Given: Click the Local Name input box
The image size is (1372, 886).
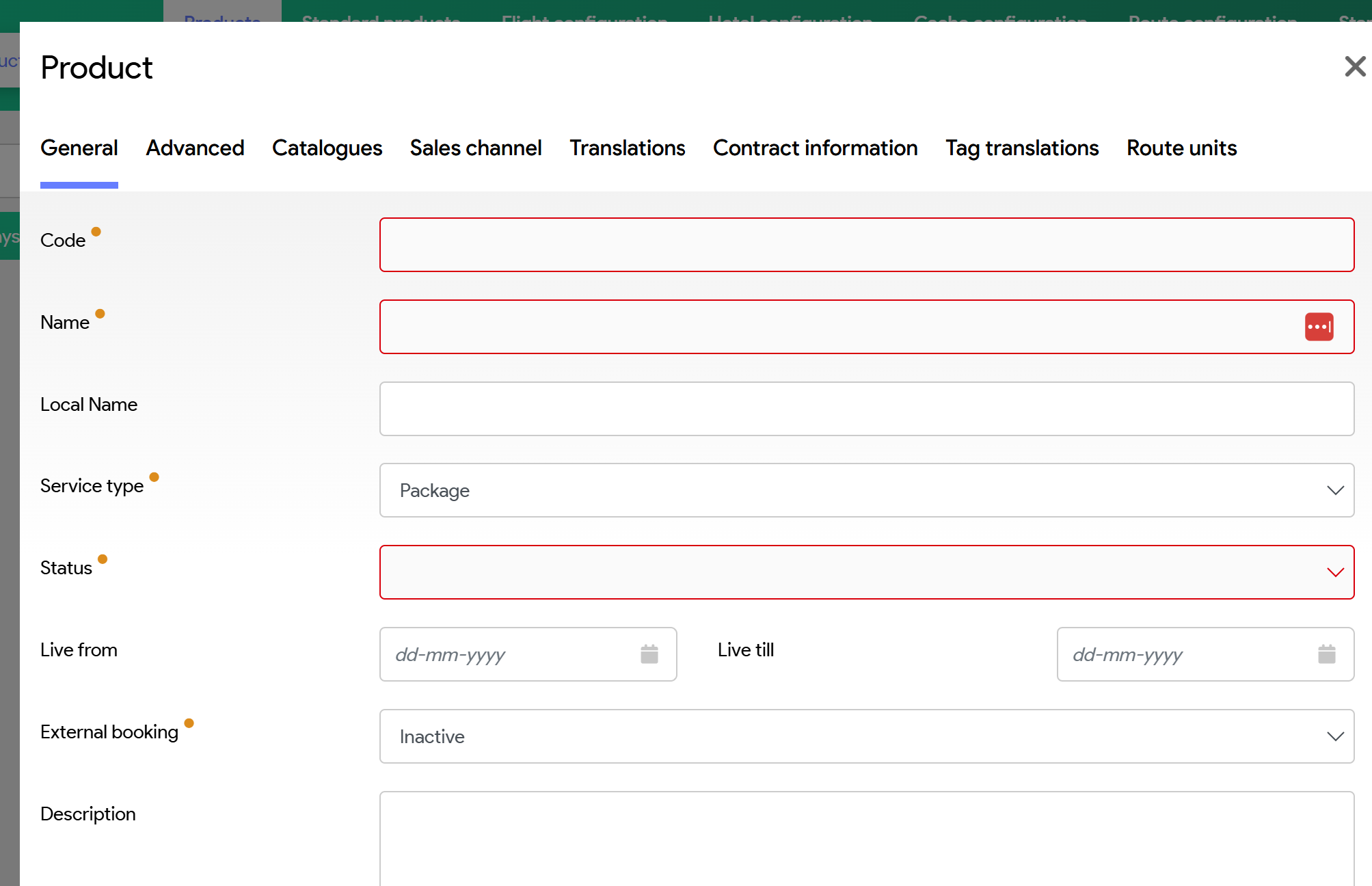Looking at the screenshot, I should click(x=865, y=409).
